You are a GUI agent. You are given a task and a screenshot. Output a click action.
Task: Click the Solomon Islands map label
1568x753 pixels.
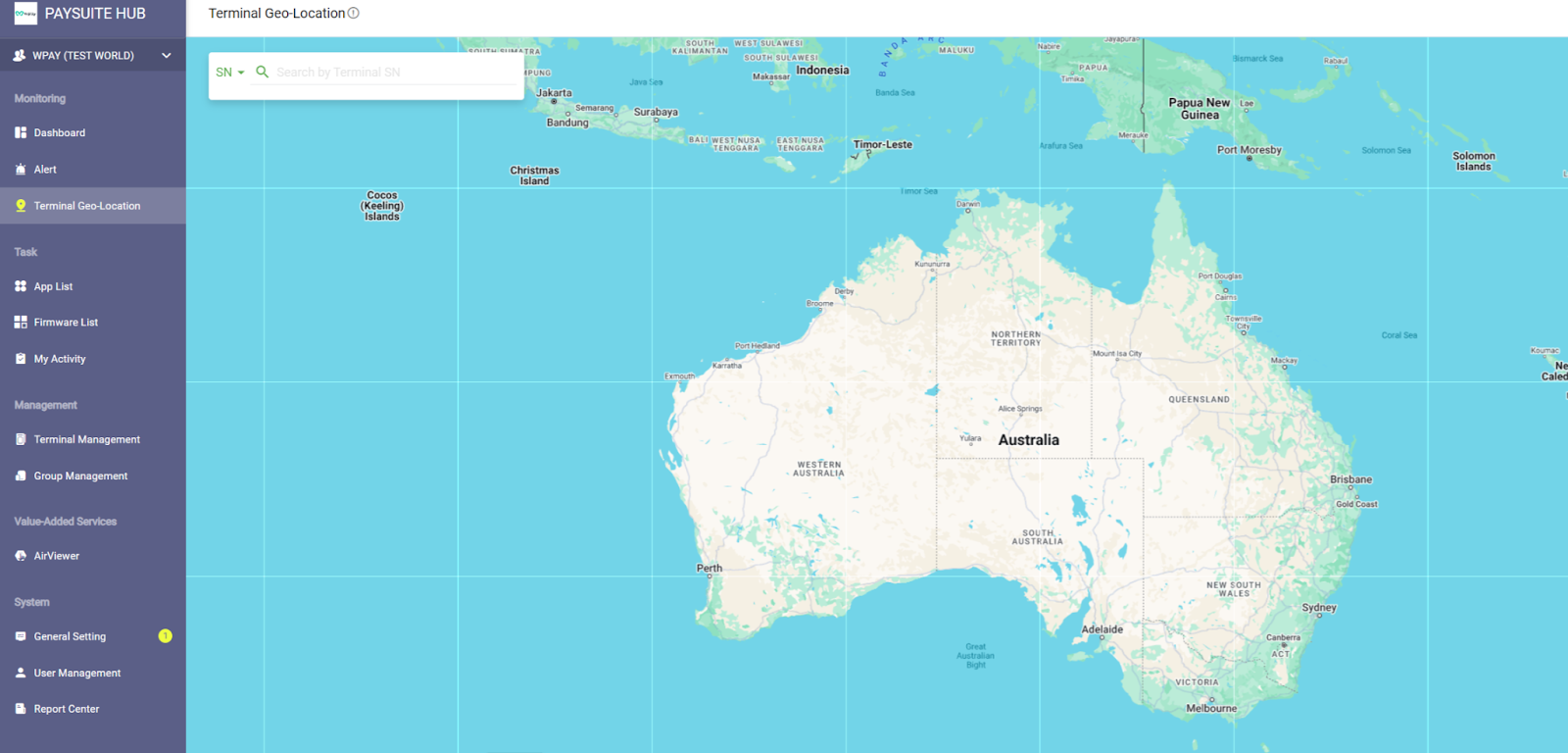(1474, 161)
